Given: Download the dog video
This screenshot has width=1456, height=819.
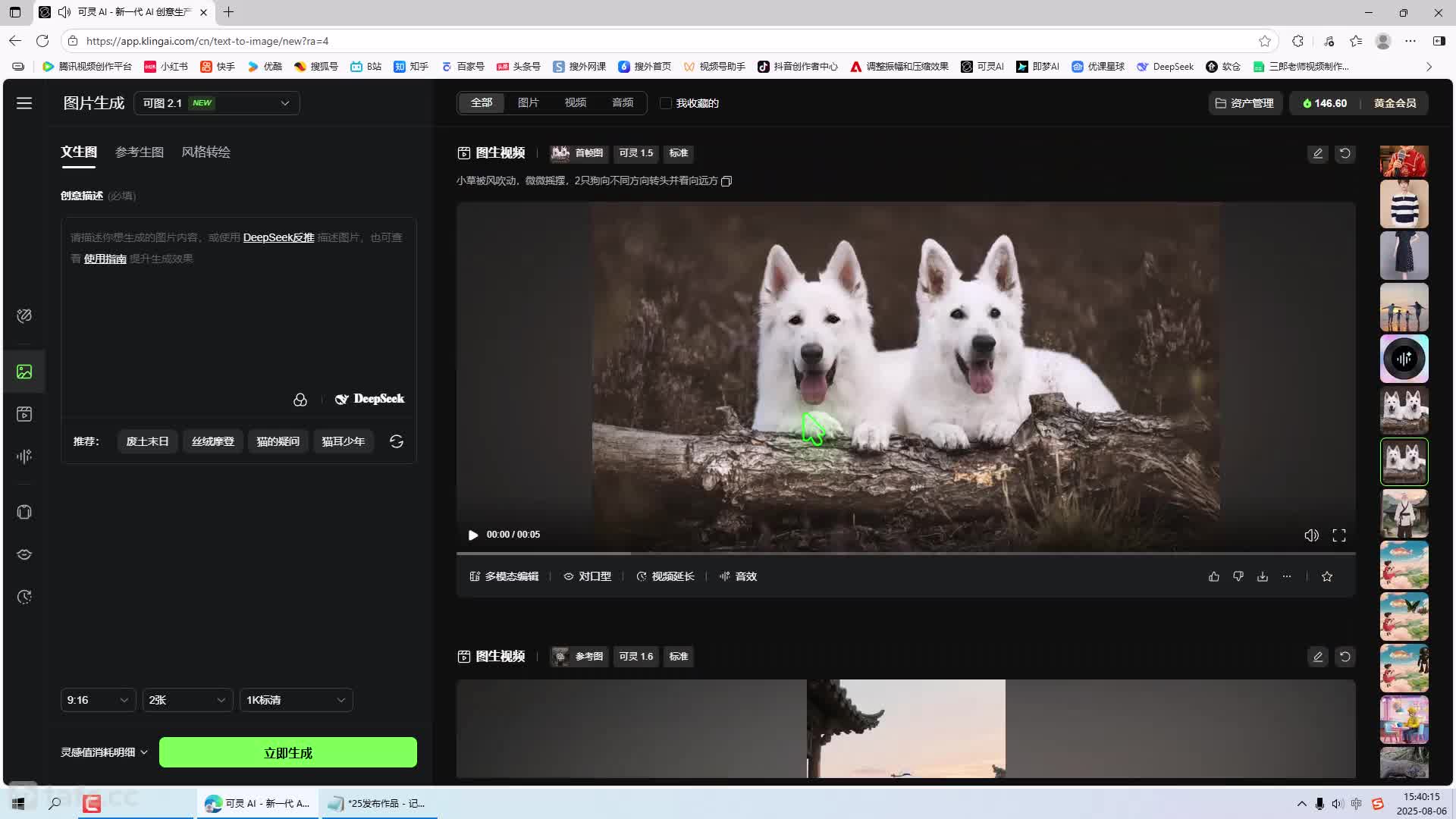Looking at the screenshot, I should pyautogui.click(x=1263, y=576).
